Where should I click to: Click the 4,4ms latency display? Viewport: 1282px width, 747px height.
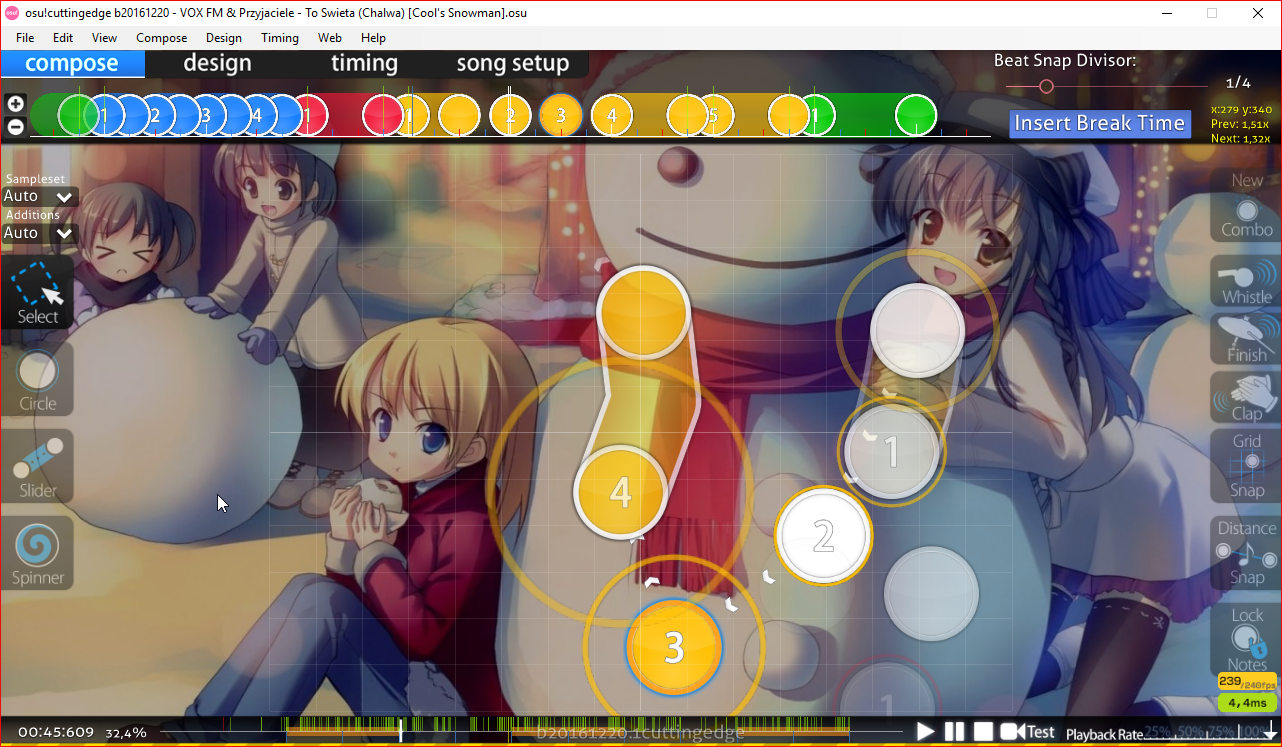(x=1247, y=702)
